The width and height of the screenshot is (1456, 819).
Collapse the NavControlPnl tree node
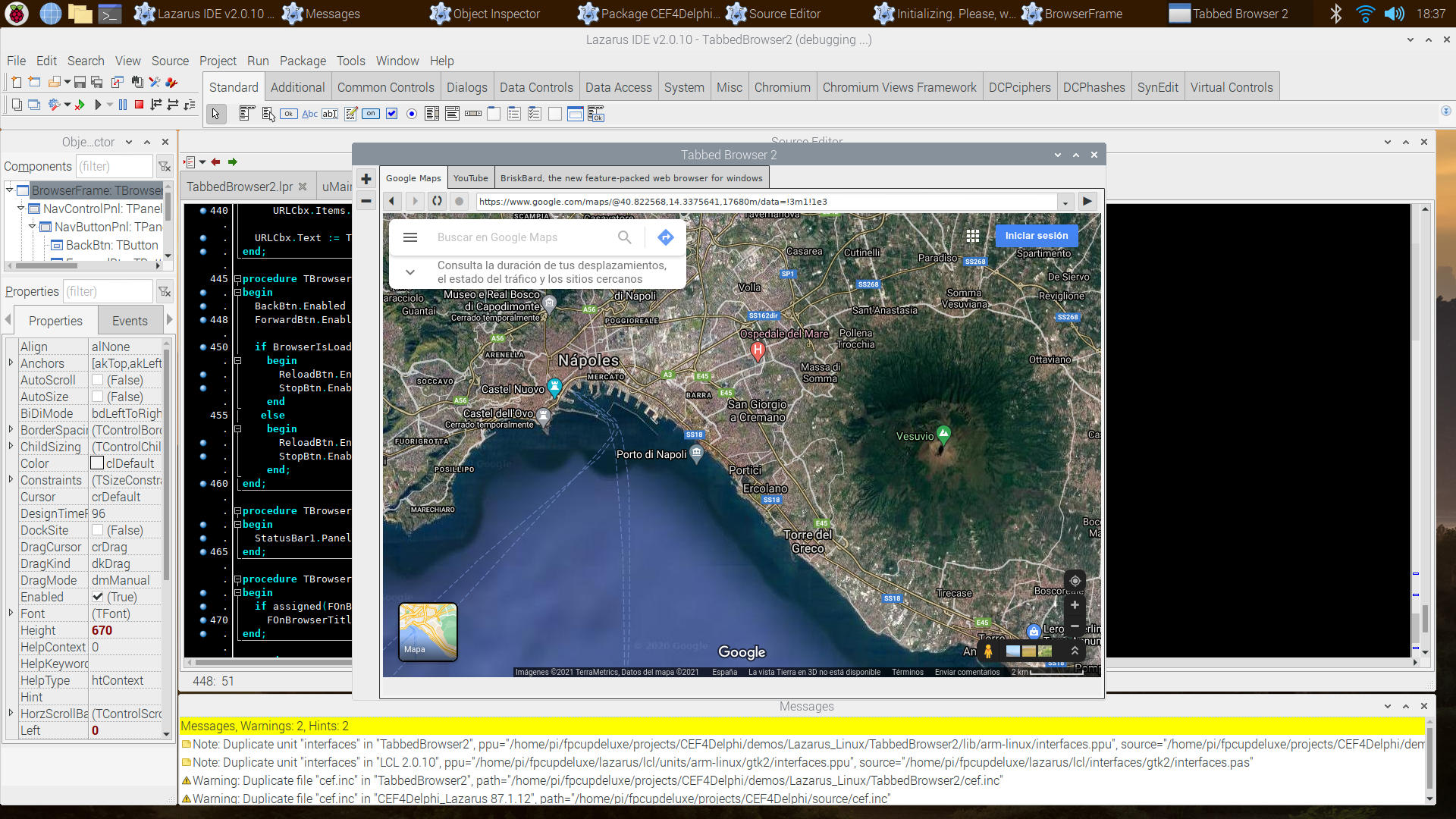(21, 209)
